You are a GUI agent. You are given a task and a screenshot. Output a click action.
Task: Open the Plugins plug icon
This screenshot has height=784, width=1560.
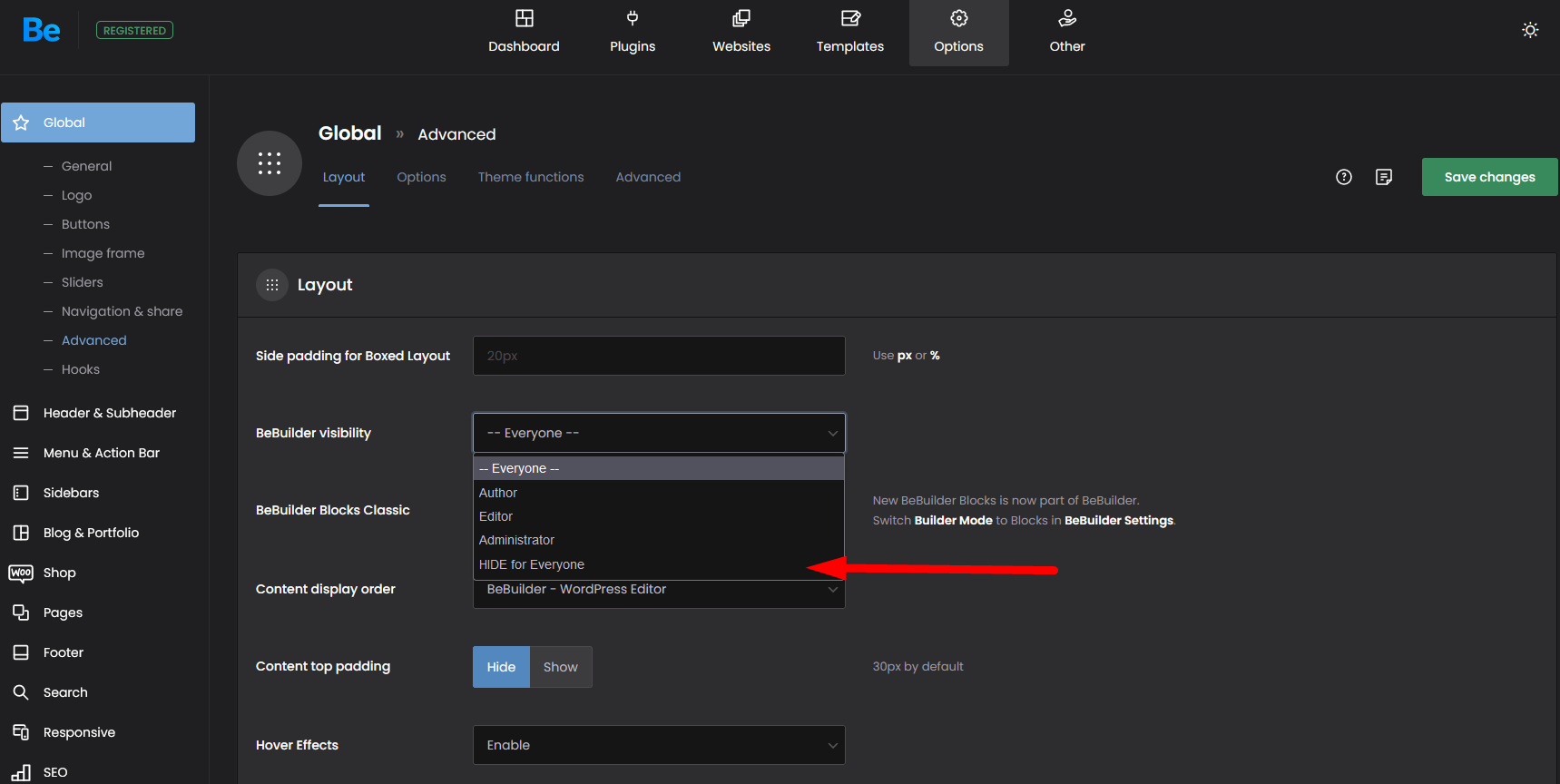[x=633, y=18]
